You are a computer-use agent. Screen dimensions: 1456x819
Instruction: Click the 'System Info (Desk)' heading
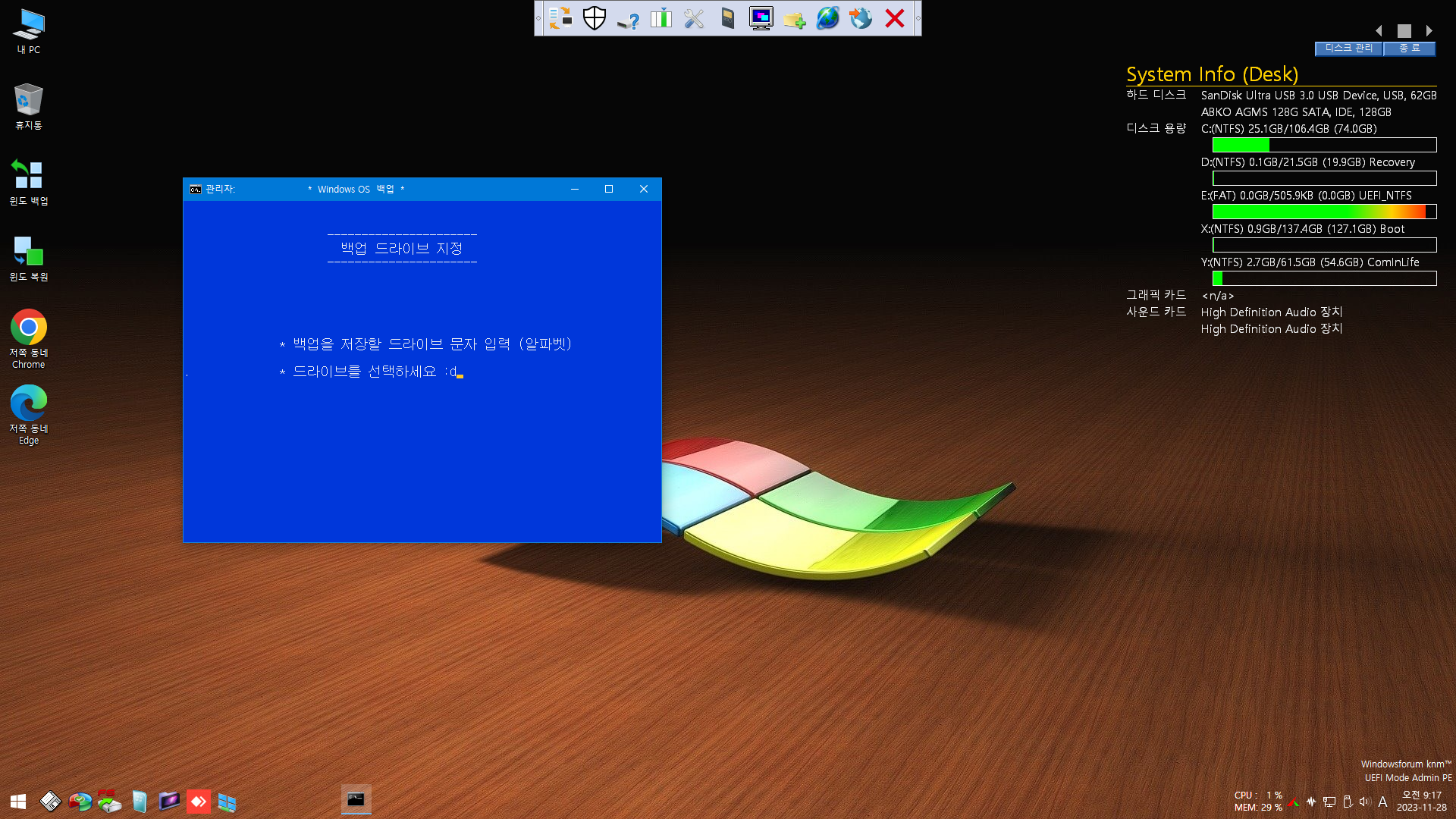(1212, 74)
